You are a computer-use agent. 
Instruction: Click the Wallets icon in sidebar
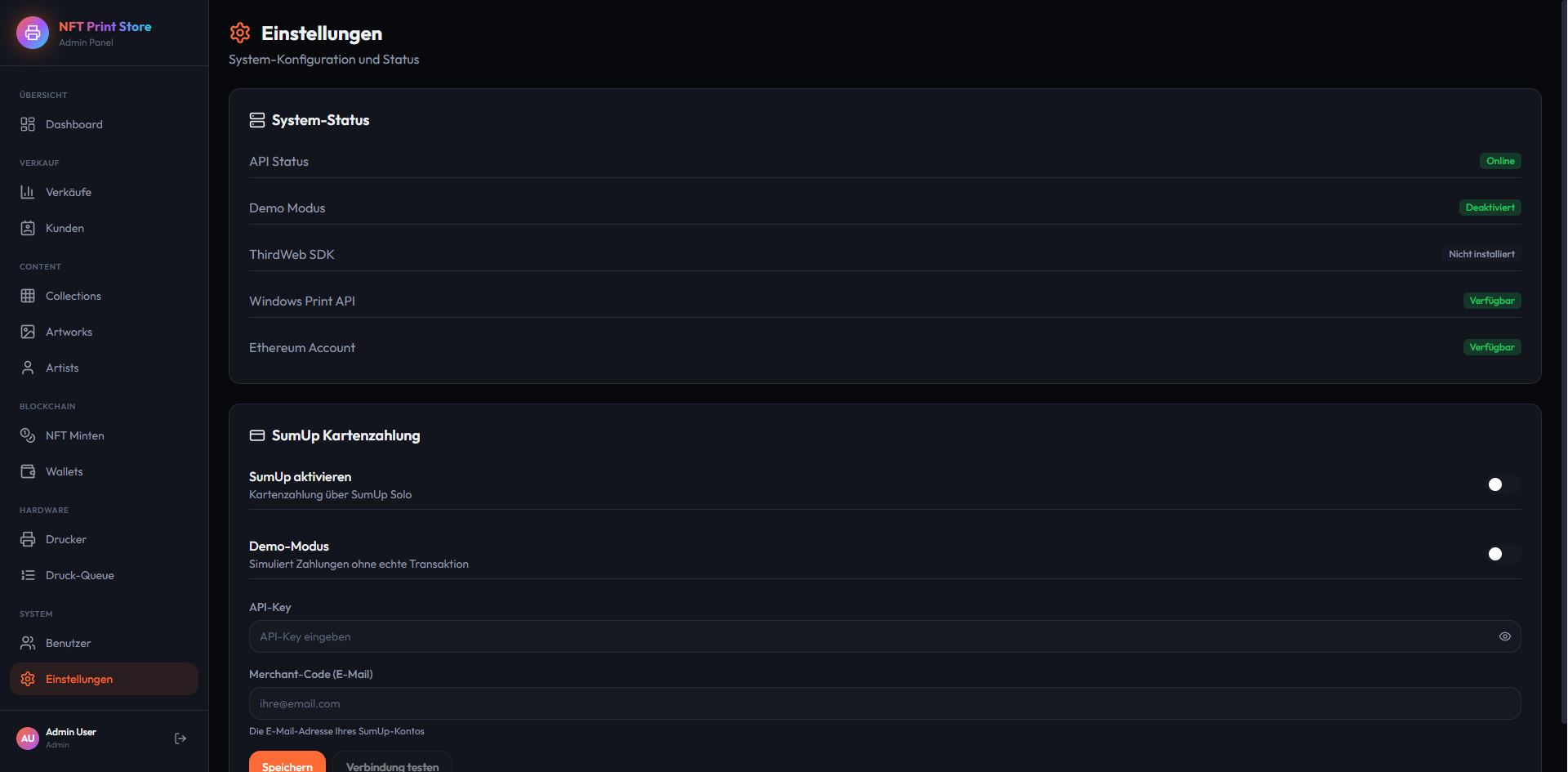[x=28, y=471]
